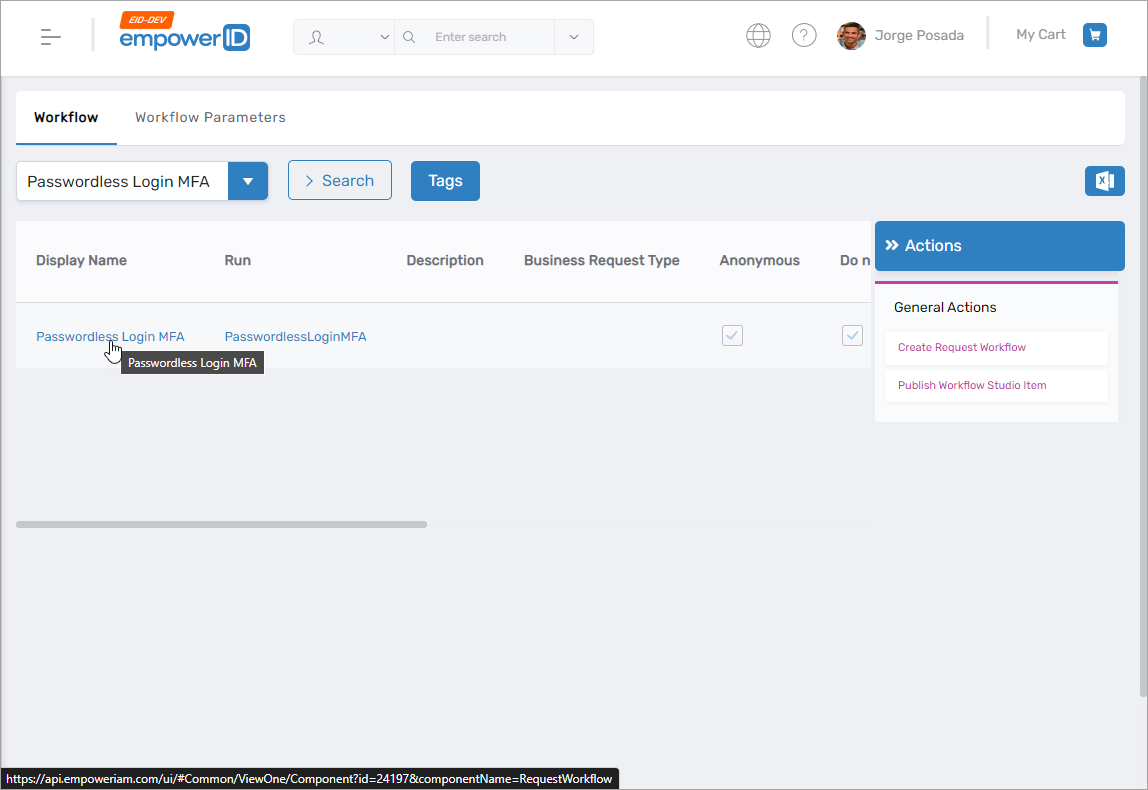Uncheck the checkbox in the Do n column

(x=852, y=335)
